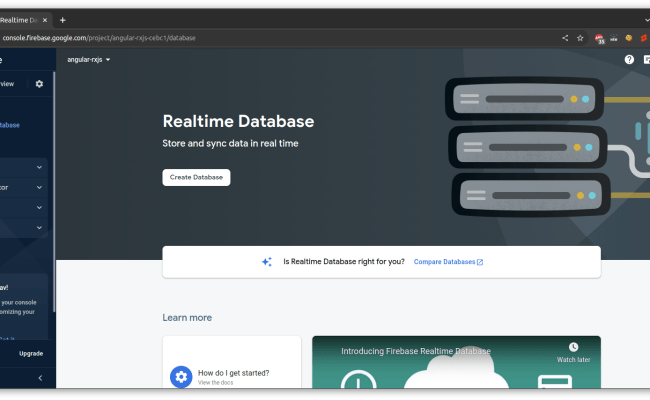Image resolution: width=650 pixels, height=400 pixels.
Task: Open the ad blocker extension showing 35
Action: pos(599,39)
